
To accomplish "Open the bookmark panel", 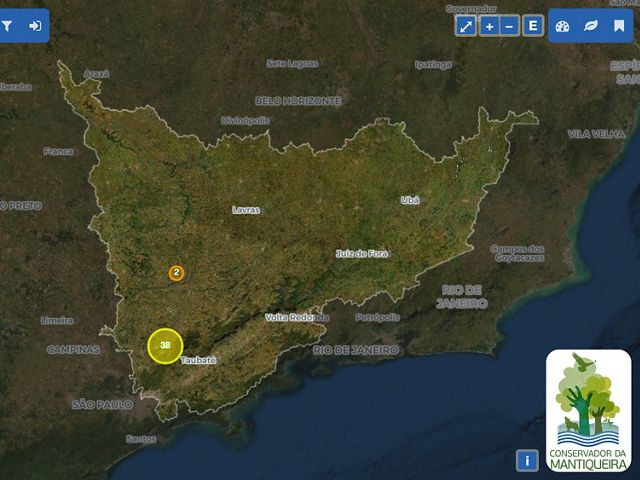I will click(x=619, y=26).
